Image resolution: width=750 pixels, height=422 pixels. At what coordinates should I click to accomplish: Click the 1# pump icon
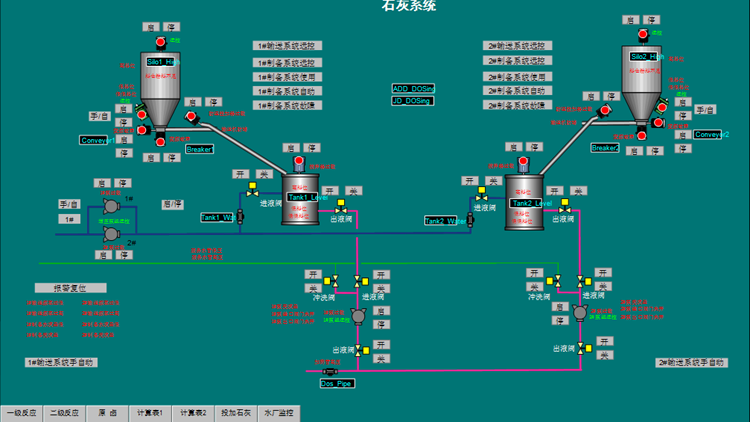tap(109, 206)
